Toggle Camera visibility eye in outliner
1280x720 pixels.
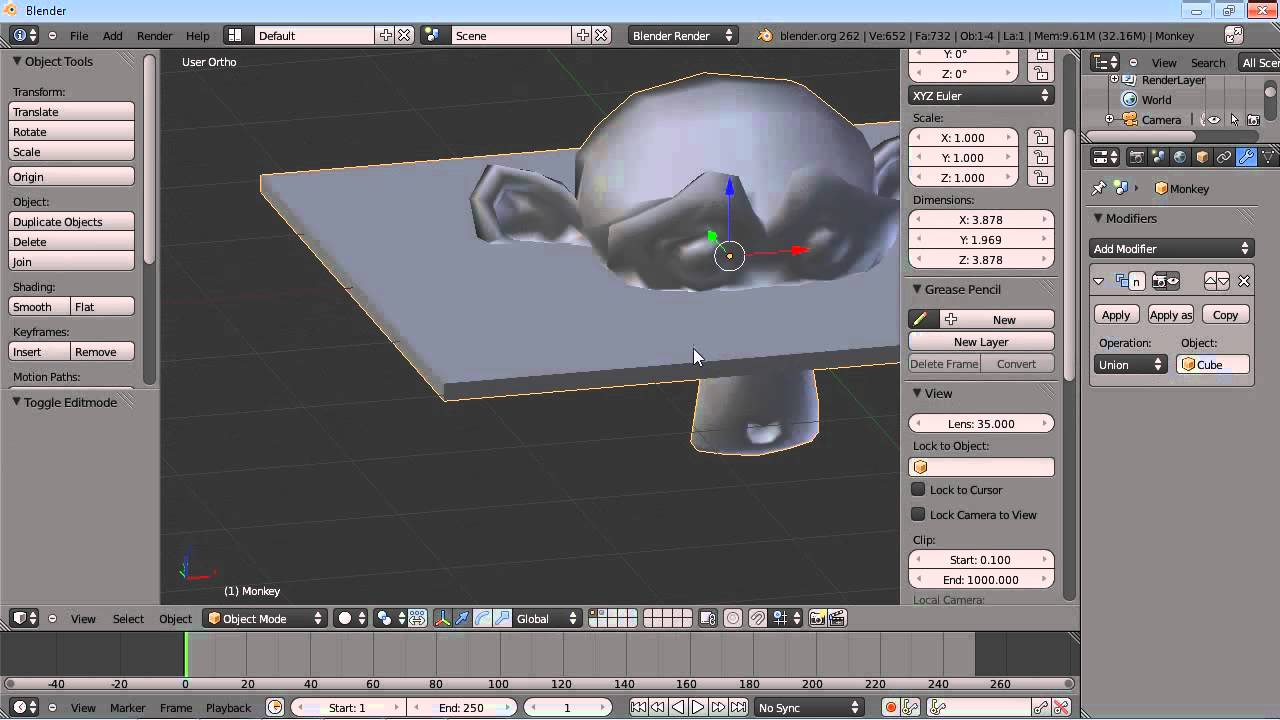(1214, 120)
